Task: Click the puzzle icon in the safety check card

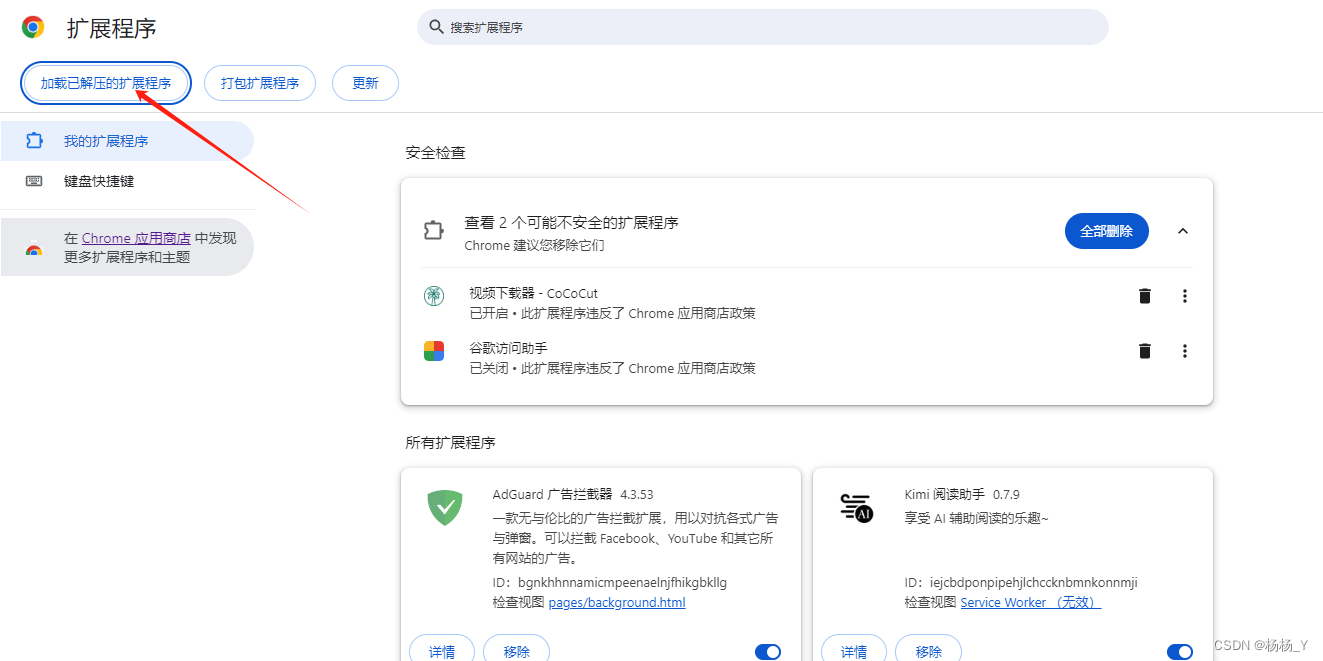Action: pyautogui.click(x=433, y=231)
